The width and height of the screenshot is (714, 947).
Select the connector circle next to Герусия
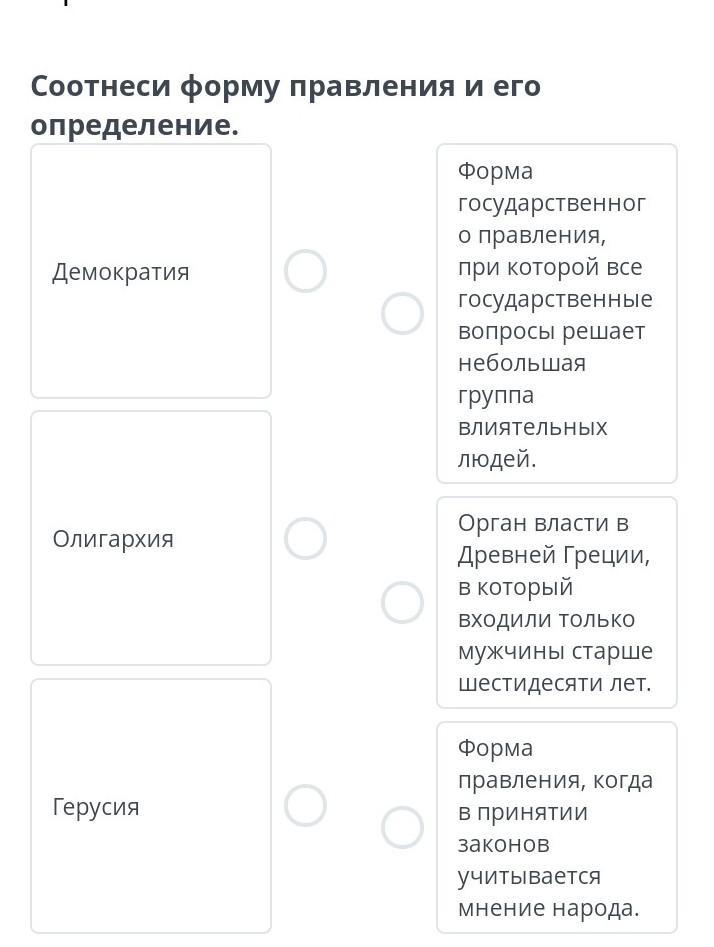pyautogui.click(x=306, y=806)
